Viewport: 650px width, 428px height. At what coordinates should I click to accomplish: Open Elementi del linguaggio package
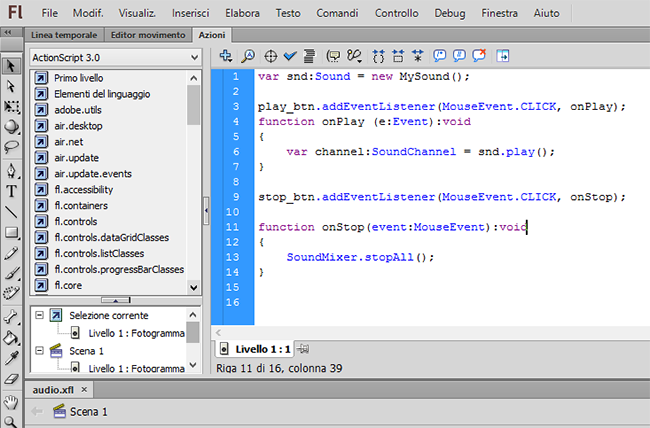click(102, 94)
